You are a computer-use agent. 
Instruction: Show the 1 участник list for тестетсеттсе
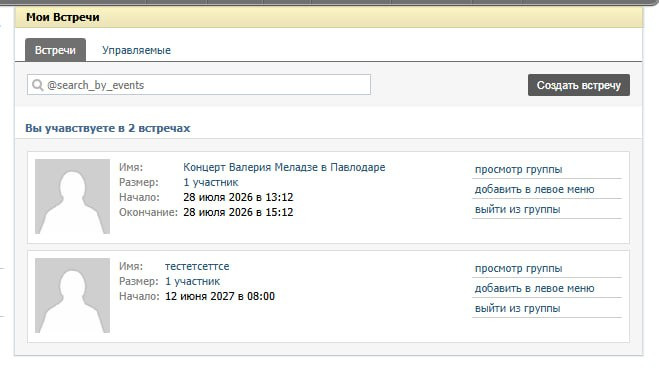192,281
